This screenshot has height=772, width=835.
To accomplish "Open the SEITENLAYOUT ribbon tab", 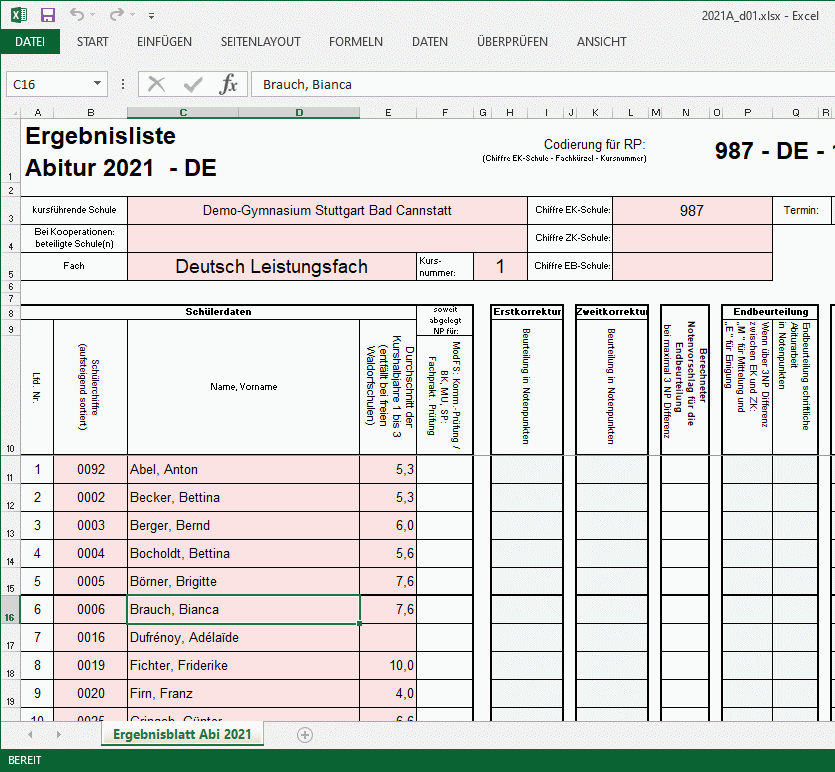I will (x=260, y=42).
